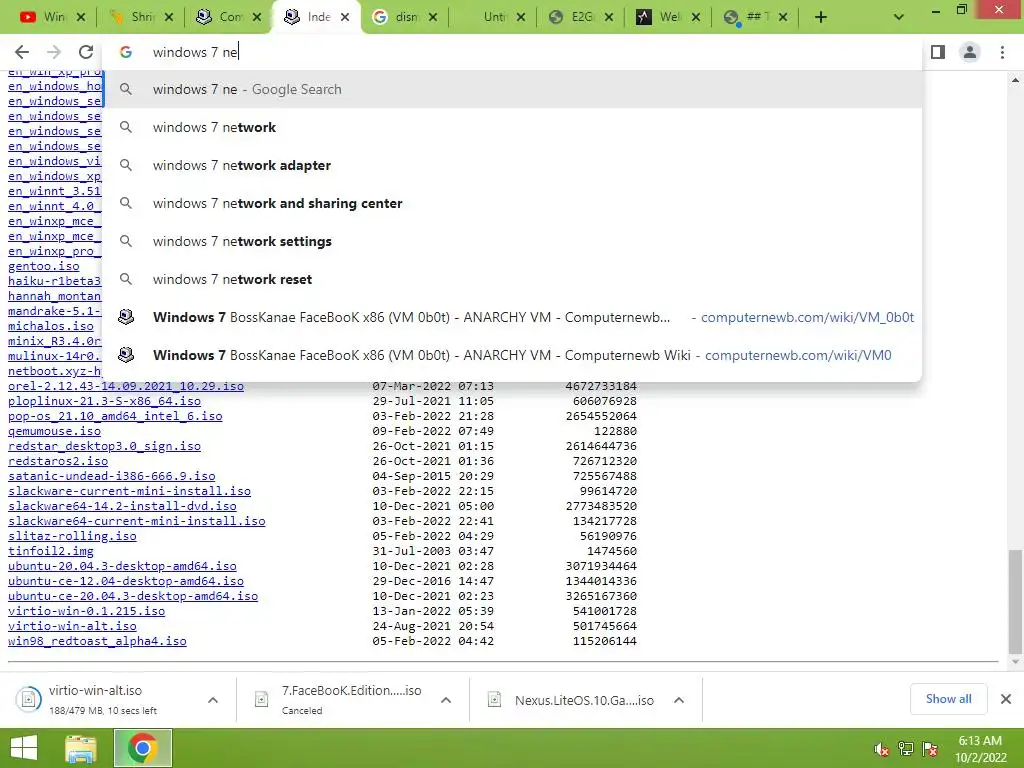Viewport: 1024px width, 768px height.
Task: Close the YouTube 'Win' tab
Action: pos(81,18)
